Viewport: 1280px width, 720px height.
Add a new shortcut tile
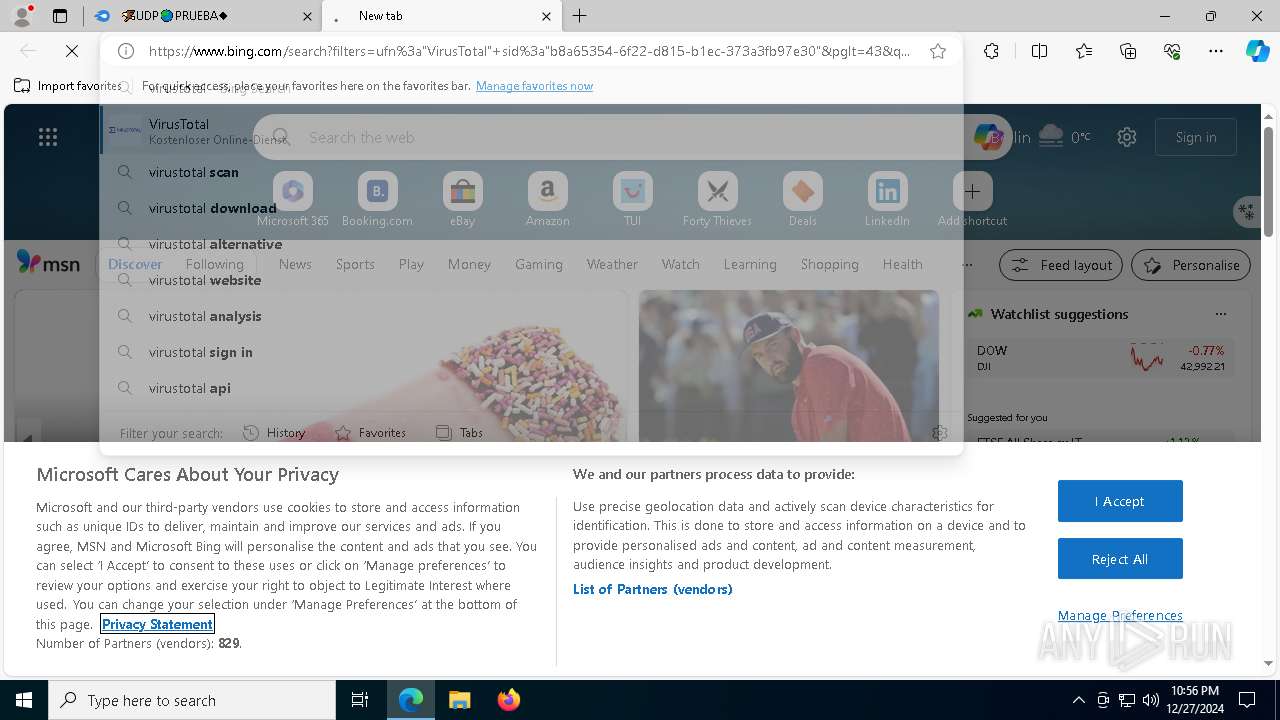[x=972, y=199]
